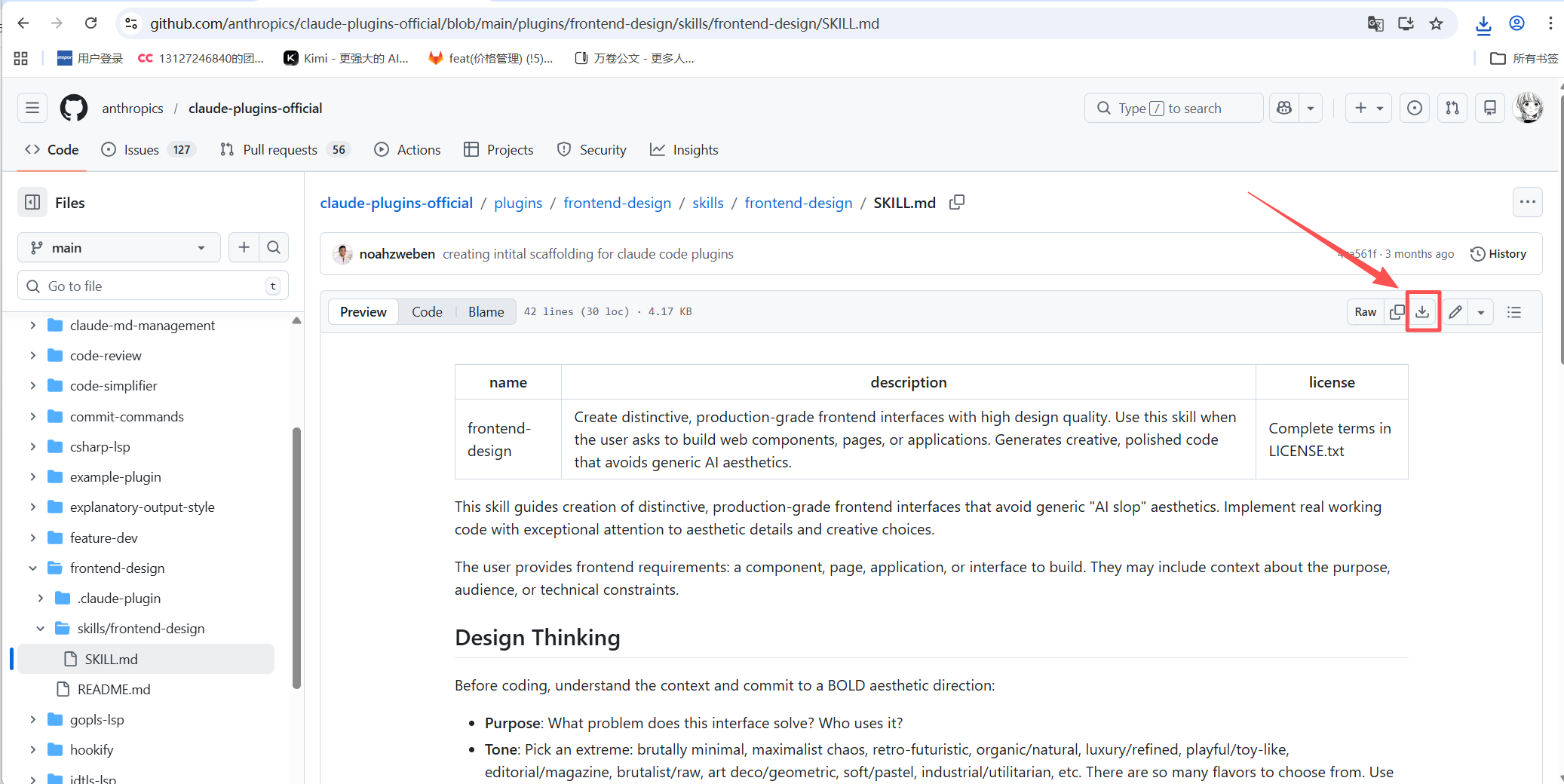Open README.md in file tree
The width and height of the screenshot is (1564, 784).
[114, 689]
